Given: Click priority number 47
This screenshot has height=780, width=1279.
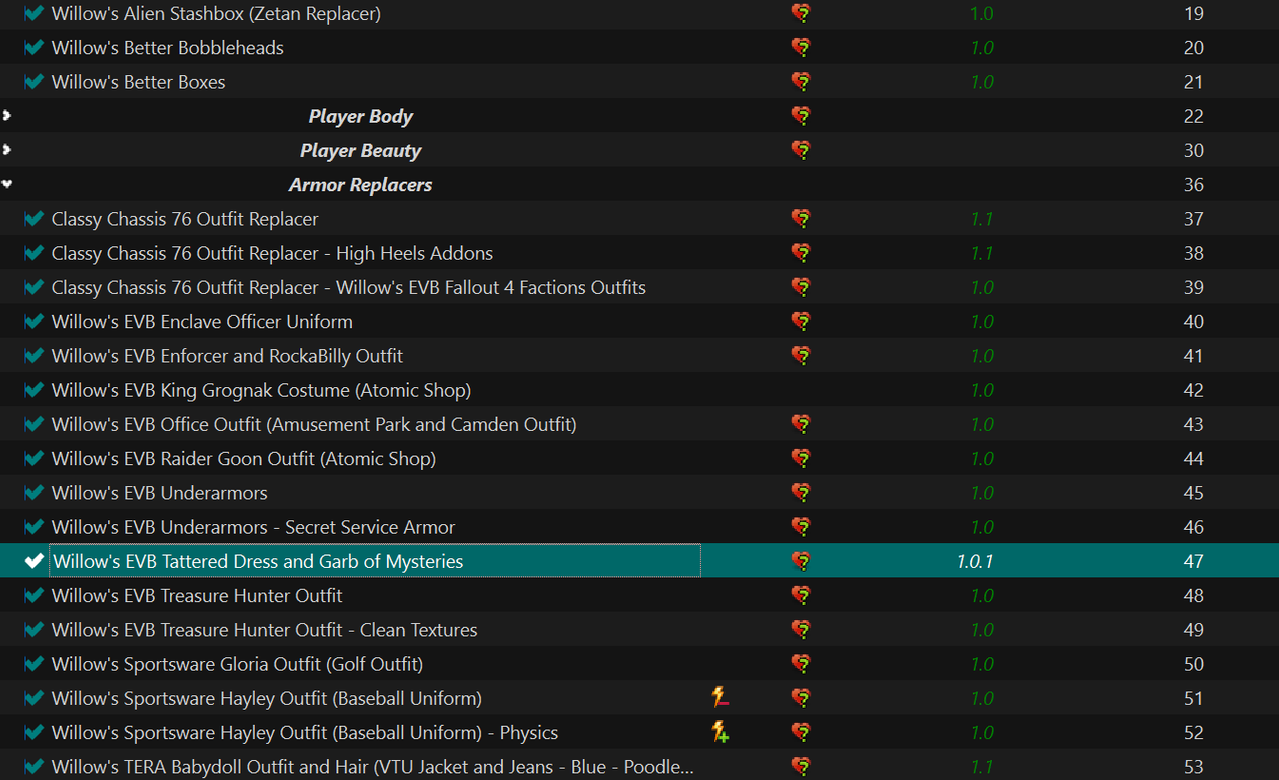Looking at the screenshot, I should [1193, 561].
